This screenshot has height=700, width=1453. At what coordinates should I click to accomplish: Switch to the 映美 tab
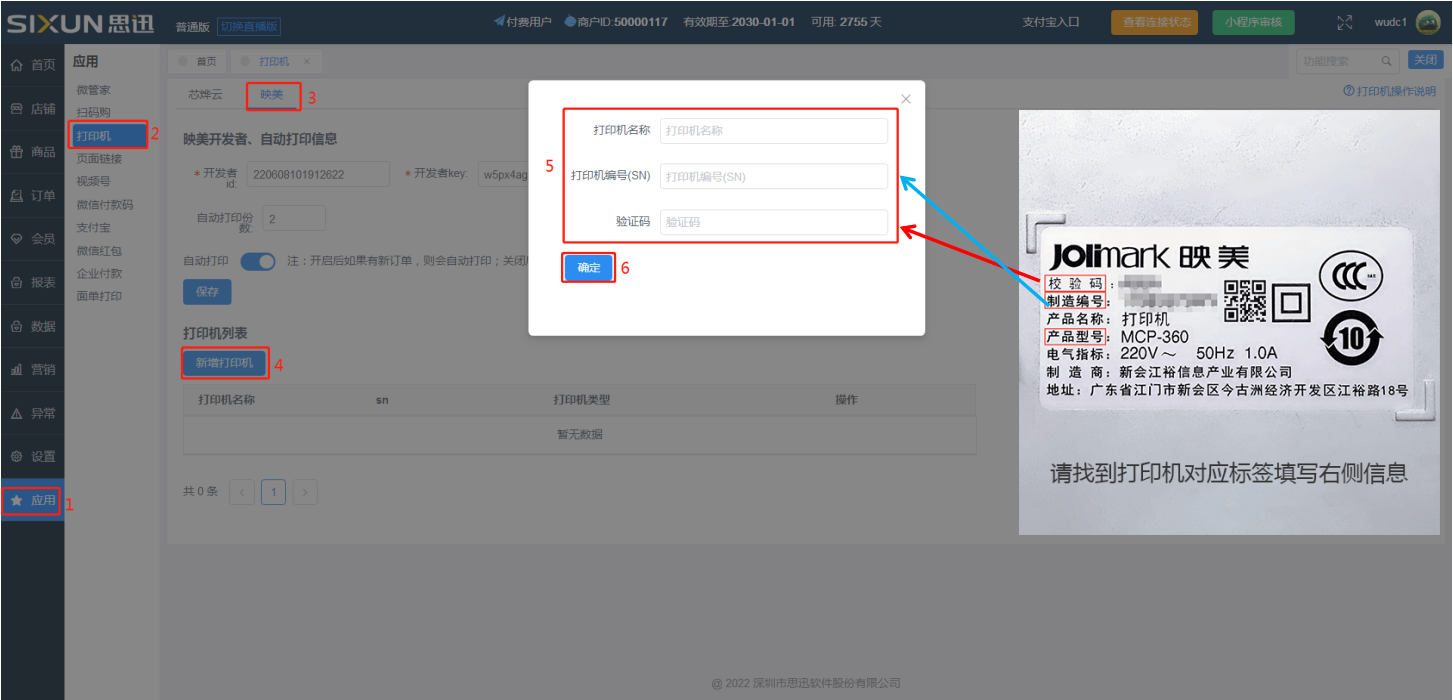272,95
